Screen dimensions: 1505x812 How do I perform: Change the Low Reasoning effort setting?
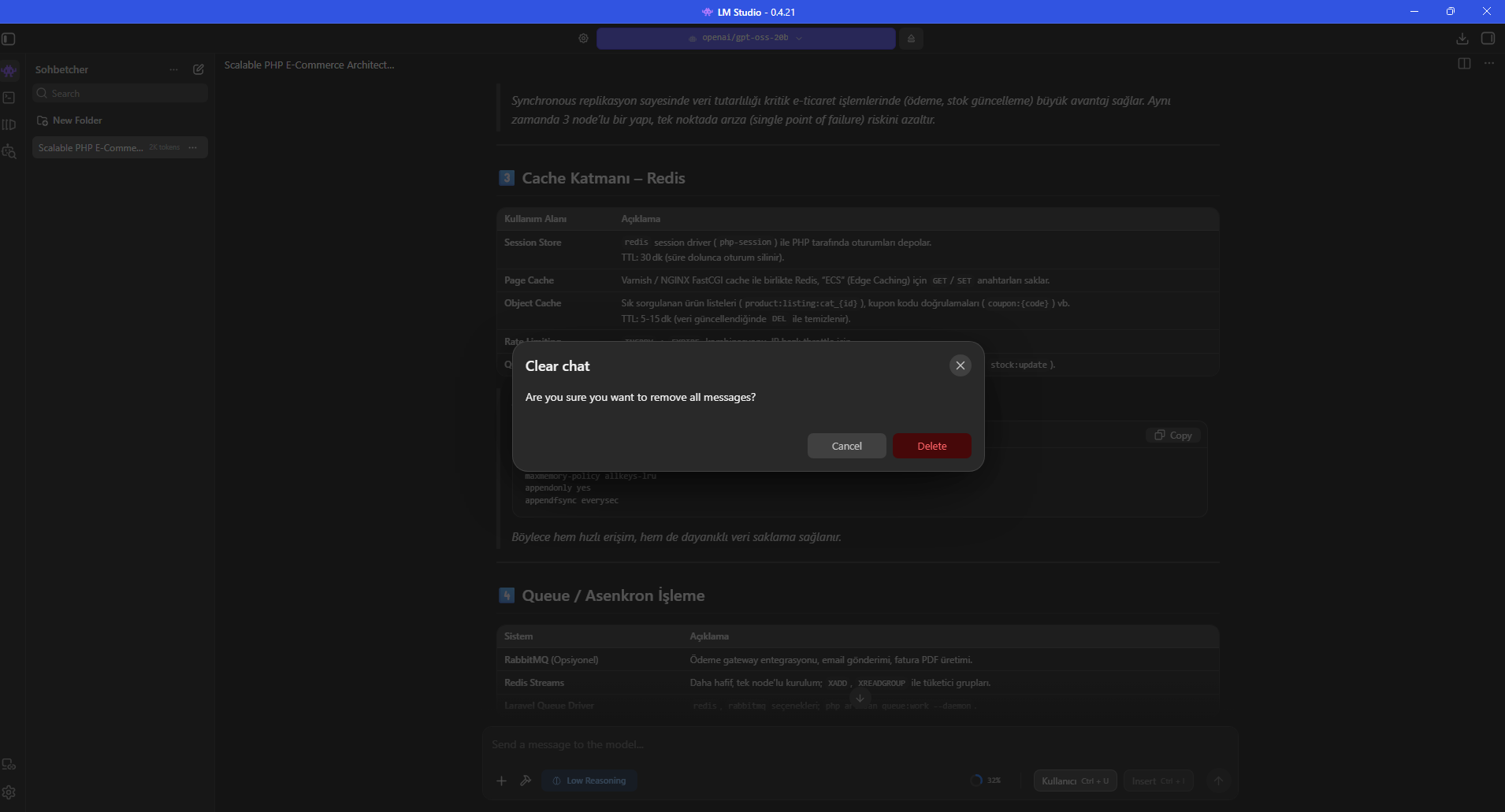click(x=589, y=780)
